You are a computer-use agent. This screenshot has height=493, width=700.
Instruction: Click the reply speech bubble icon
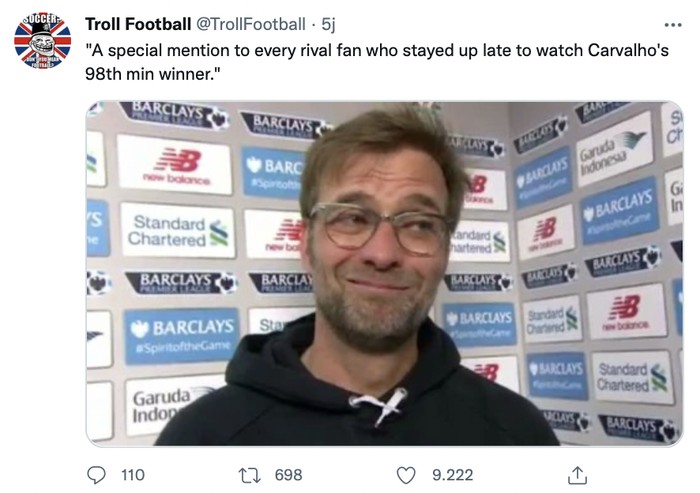pos(97,475)
